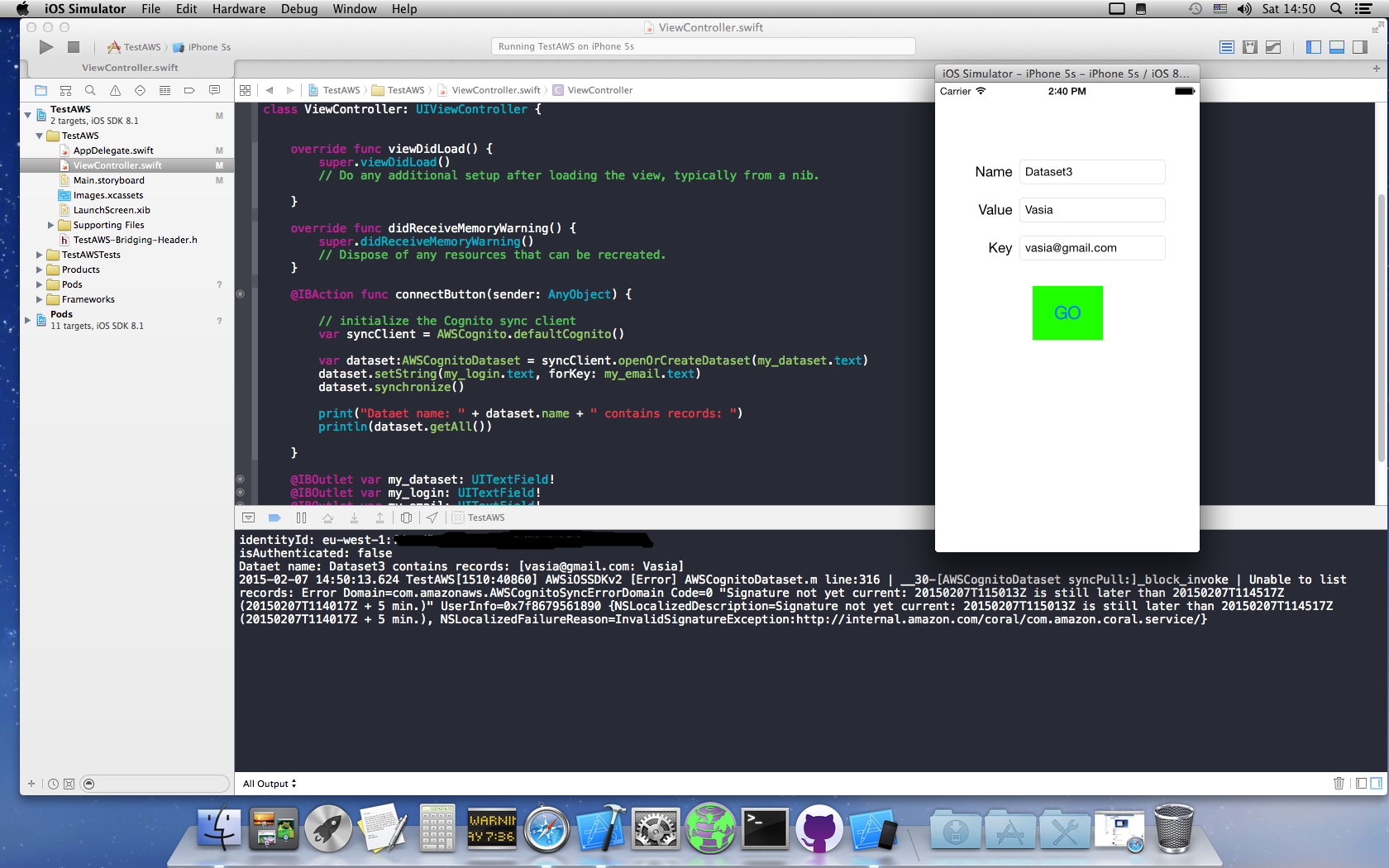The height and width of the screenshot is (868, 1389).
Task: Click the Step Into debug icon
Action: 354,517
